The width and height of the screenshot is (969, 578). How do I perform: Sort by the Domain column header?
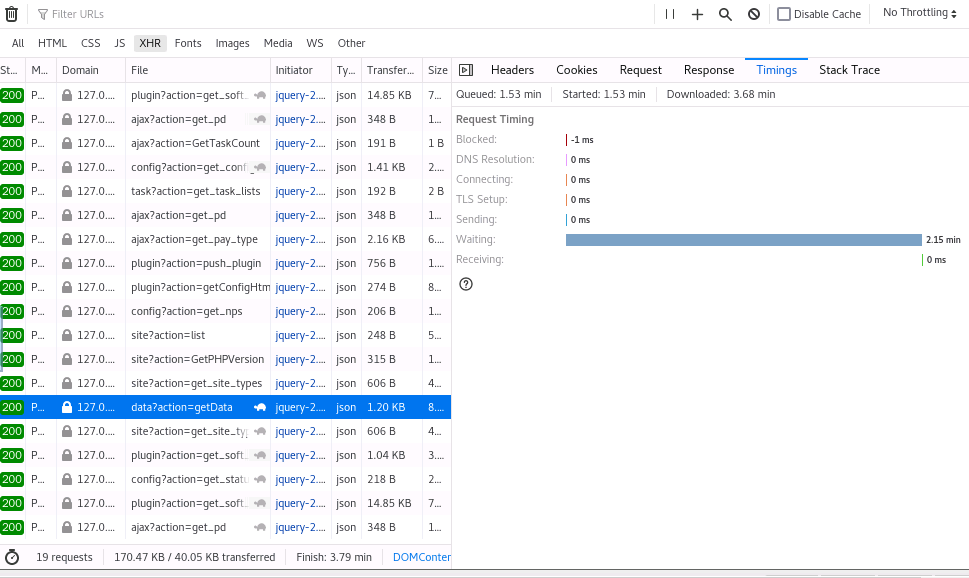point(91,70)
